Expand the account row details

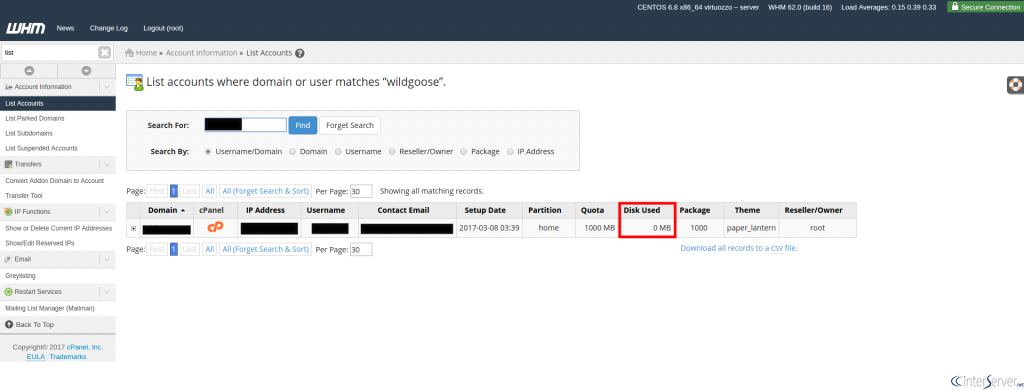tap(134, 229)
